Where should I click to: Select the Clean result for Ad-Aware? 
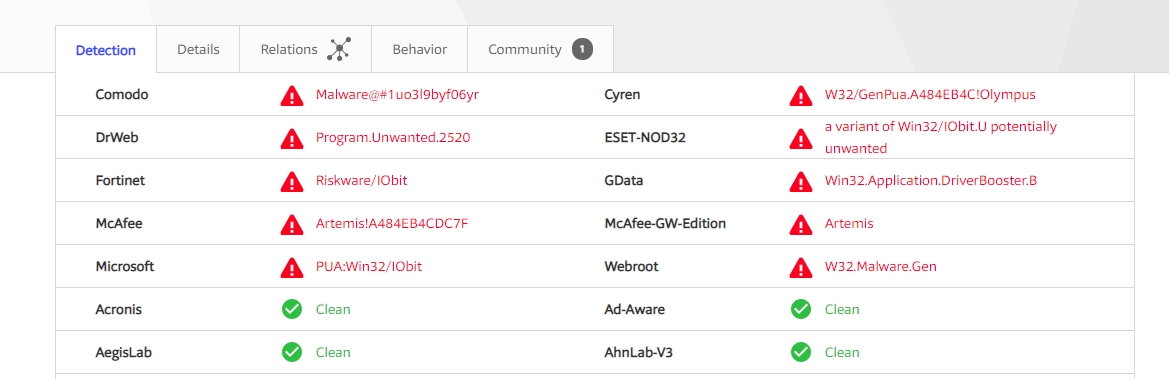[x=842, y=309]
